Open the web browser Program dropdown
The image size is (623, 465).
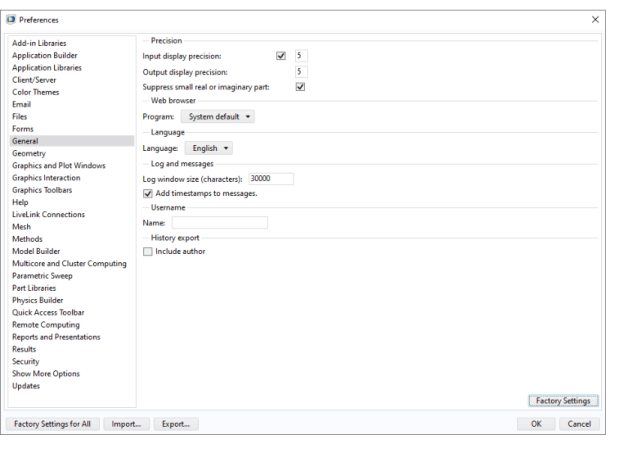(x=218, y=117)
